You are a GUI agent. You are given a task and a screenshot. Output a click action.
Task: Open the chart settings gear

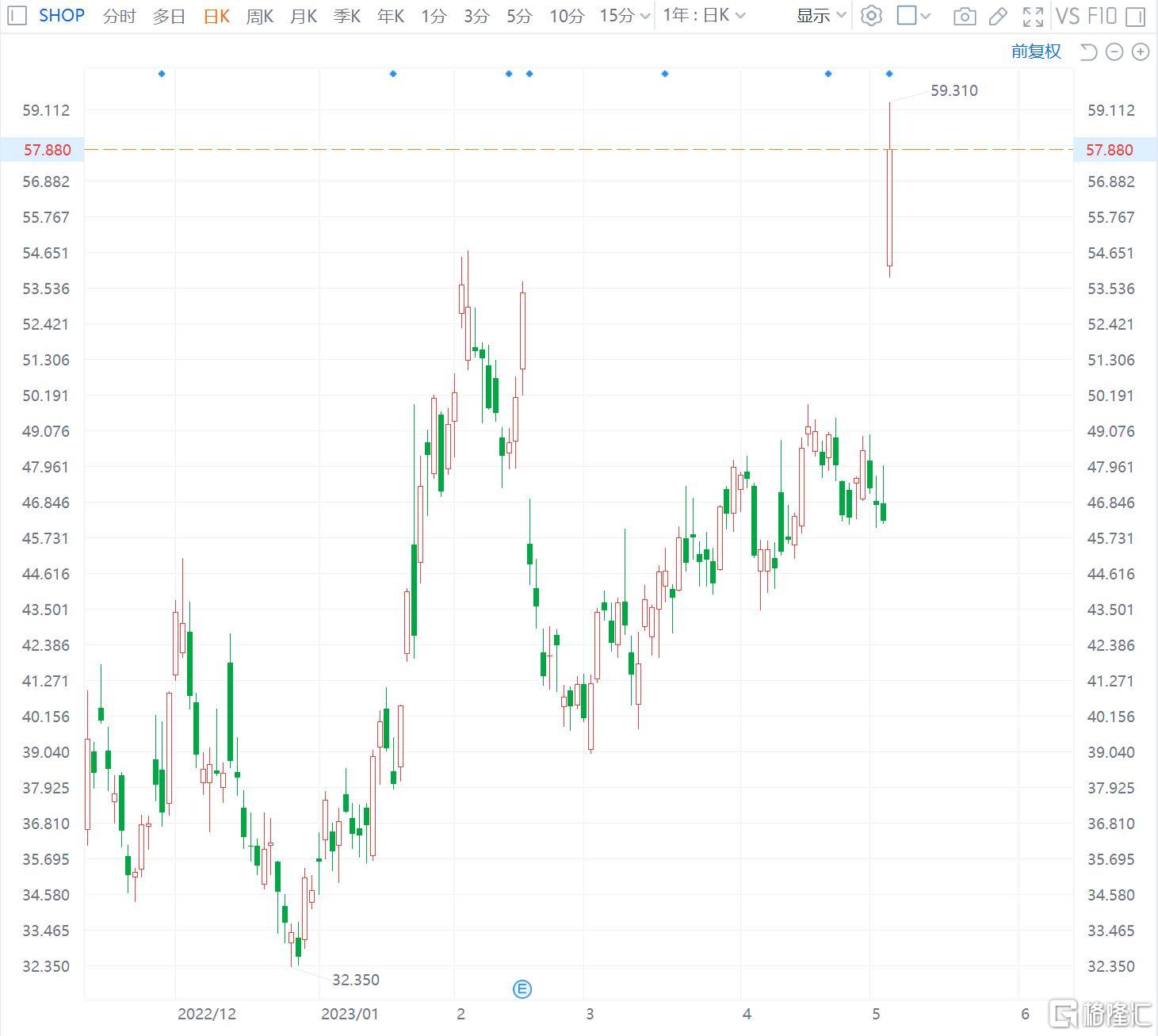[x=871, y=15]
